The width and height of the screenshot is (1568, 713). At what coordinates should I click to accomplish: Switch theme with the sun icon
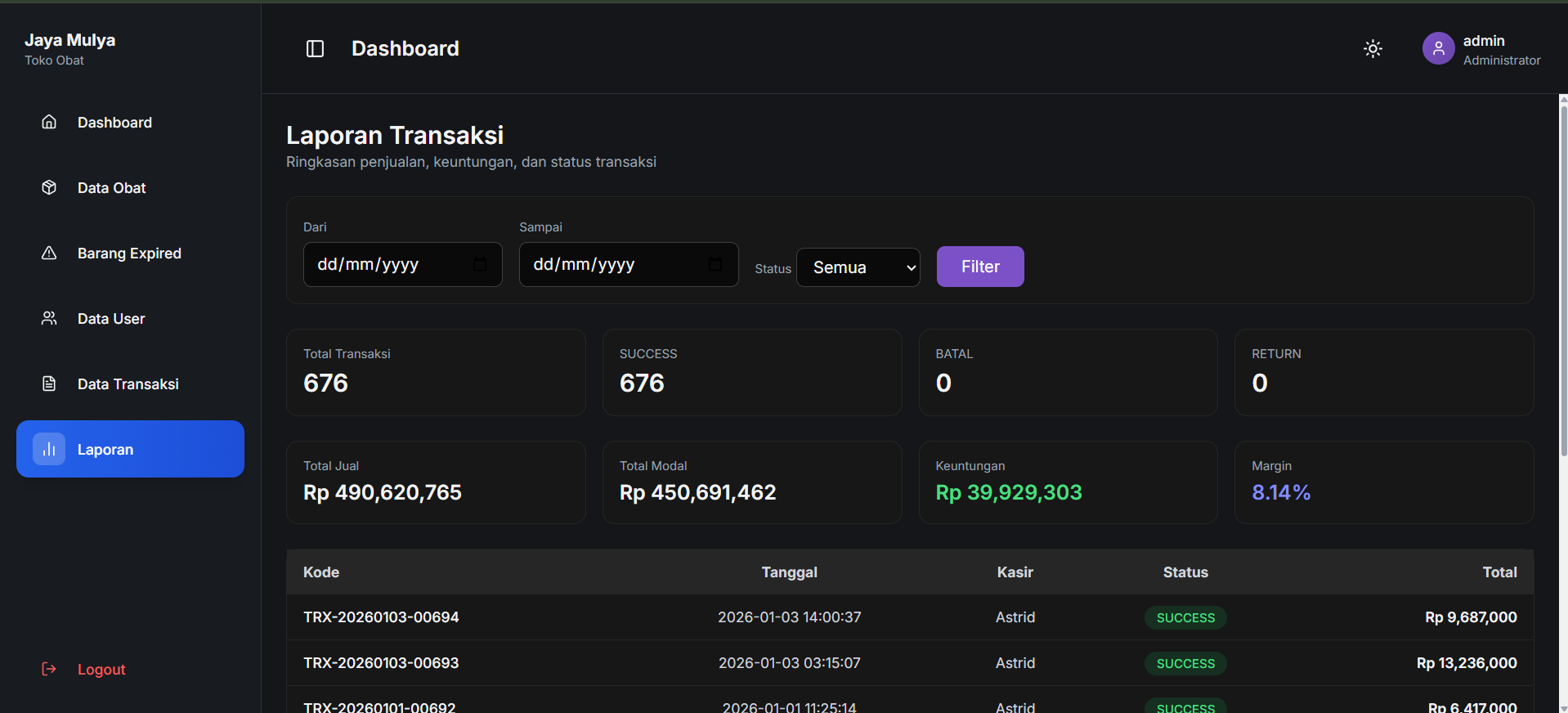(1373, 49)
